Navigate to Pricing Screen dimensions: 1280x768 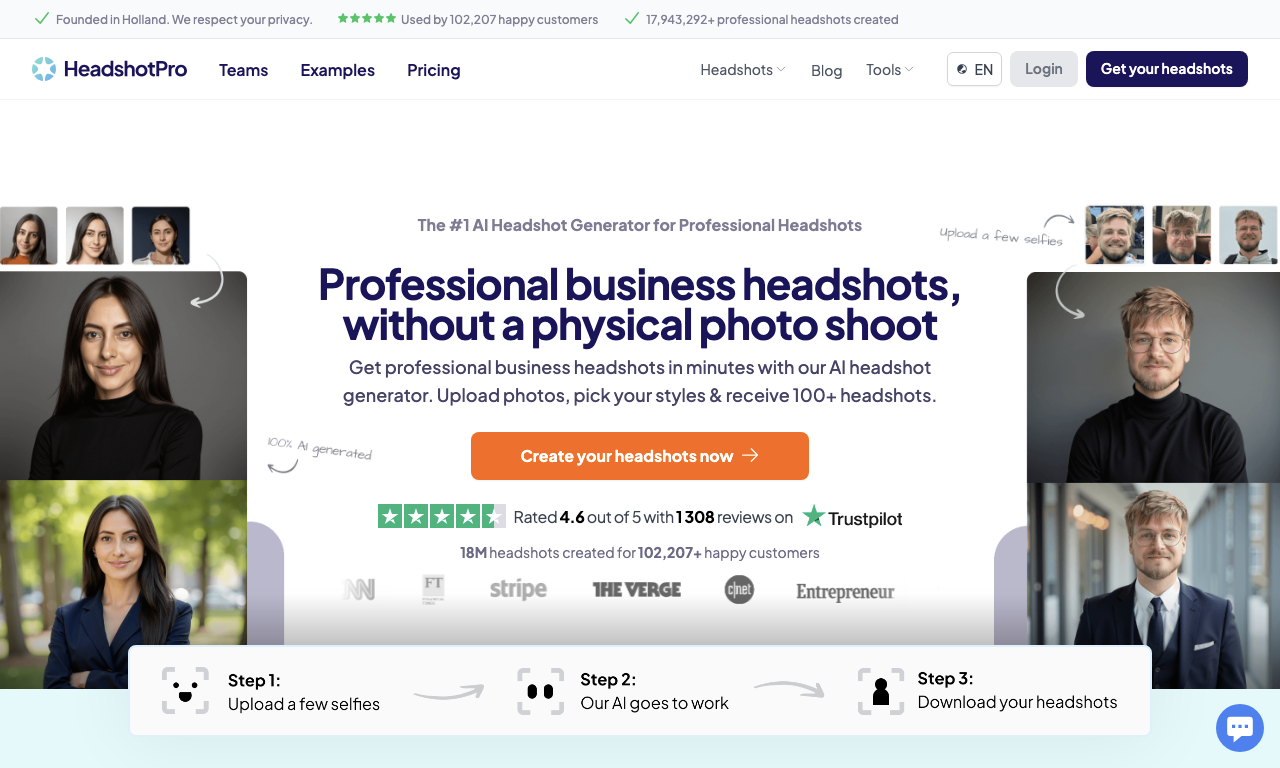point(434,70)
